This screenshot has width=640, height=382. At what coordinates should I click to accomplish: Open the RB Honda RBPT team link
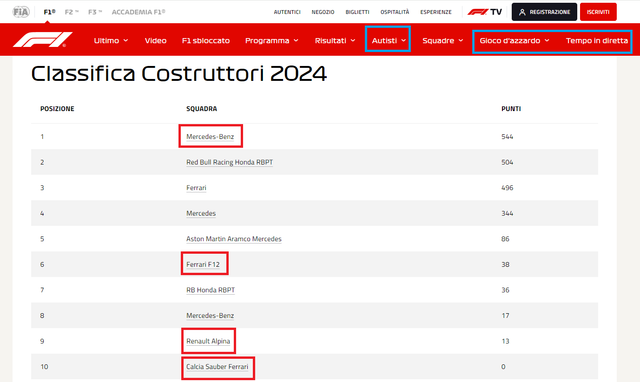click(211, 290)
